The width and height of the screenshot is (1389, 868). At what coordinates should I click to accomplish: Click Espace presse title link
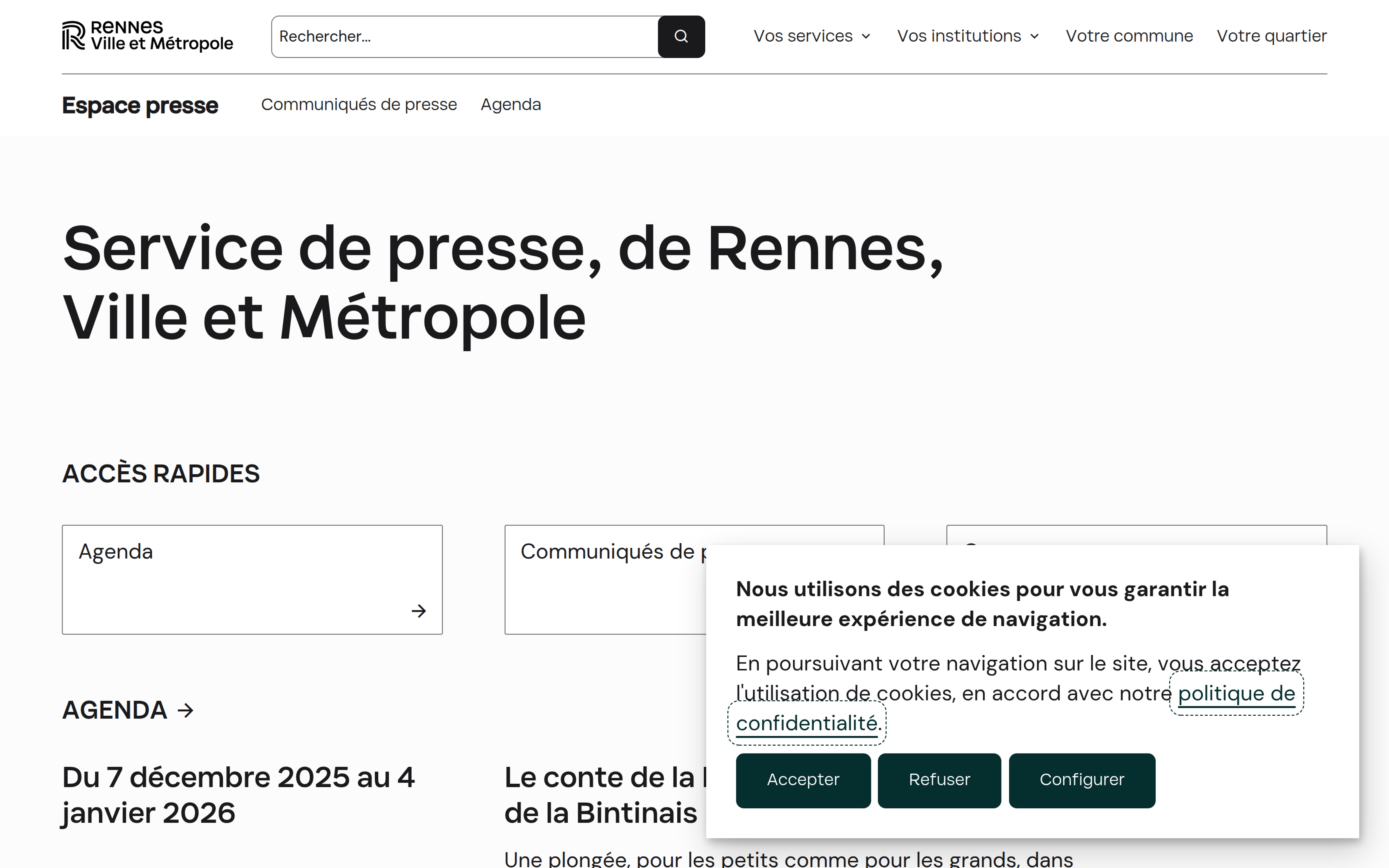140,106
